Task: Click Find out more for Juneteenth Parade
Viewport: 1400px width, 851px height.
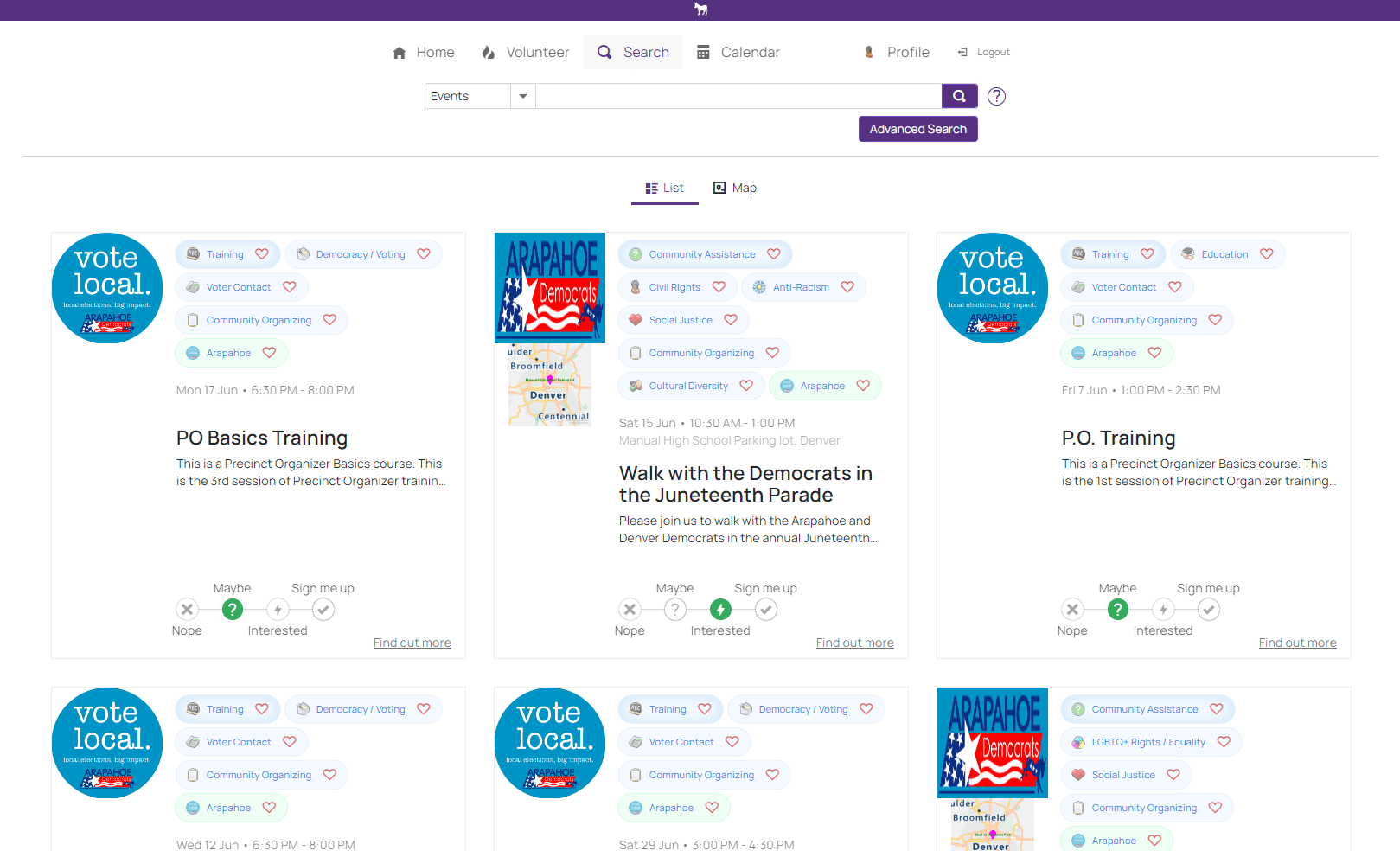Action: point(854,643)
